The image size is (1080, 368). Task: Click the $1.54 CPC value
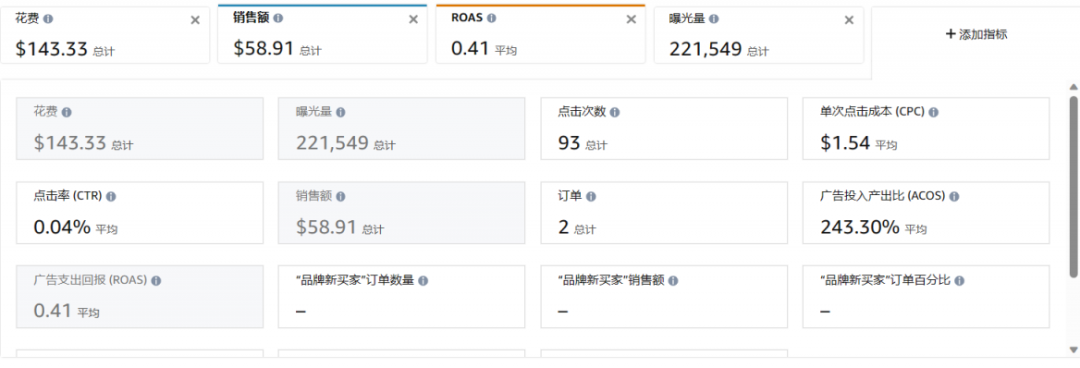845,143
